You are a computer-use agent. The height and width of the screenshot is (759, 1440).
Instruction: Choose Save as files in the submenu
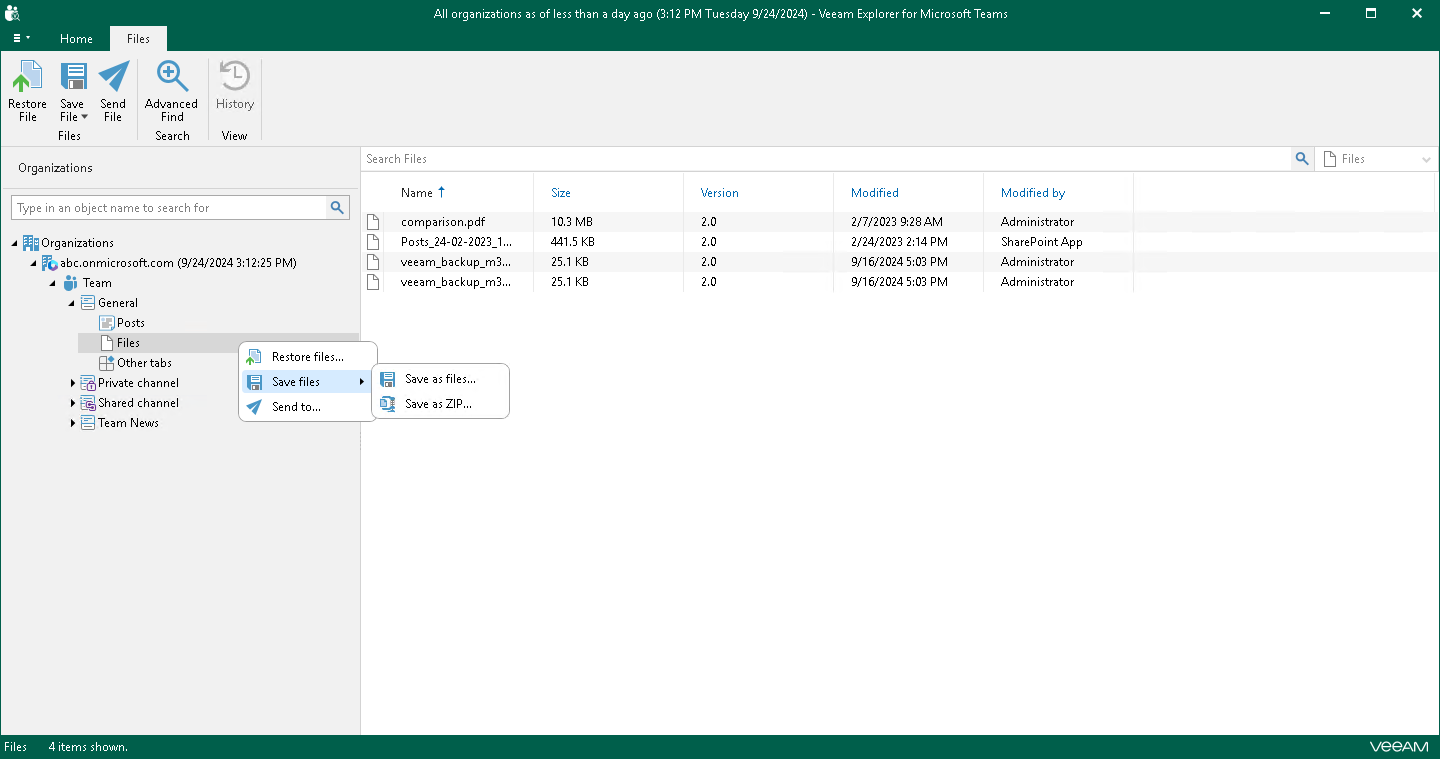click(x=440, y=378)
